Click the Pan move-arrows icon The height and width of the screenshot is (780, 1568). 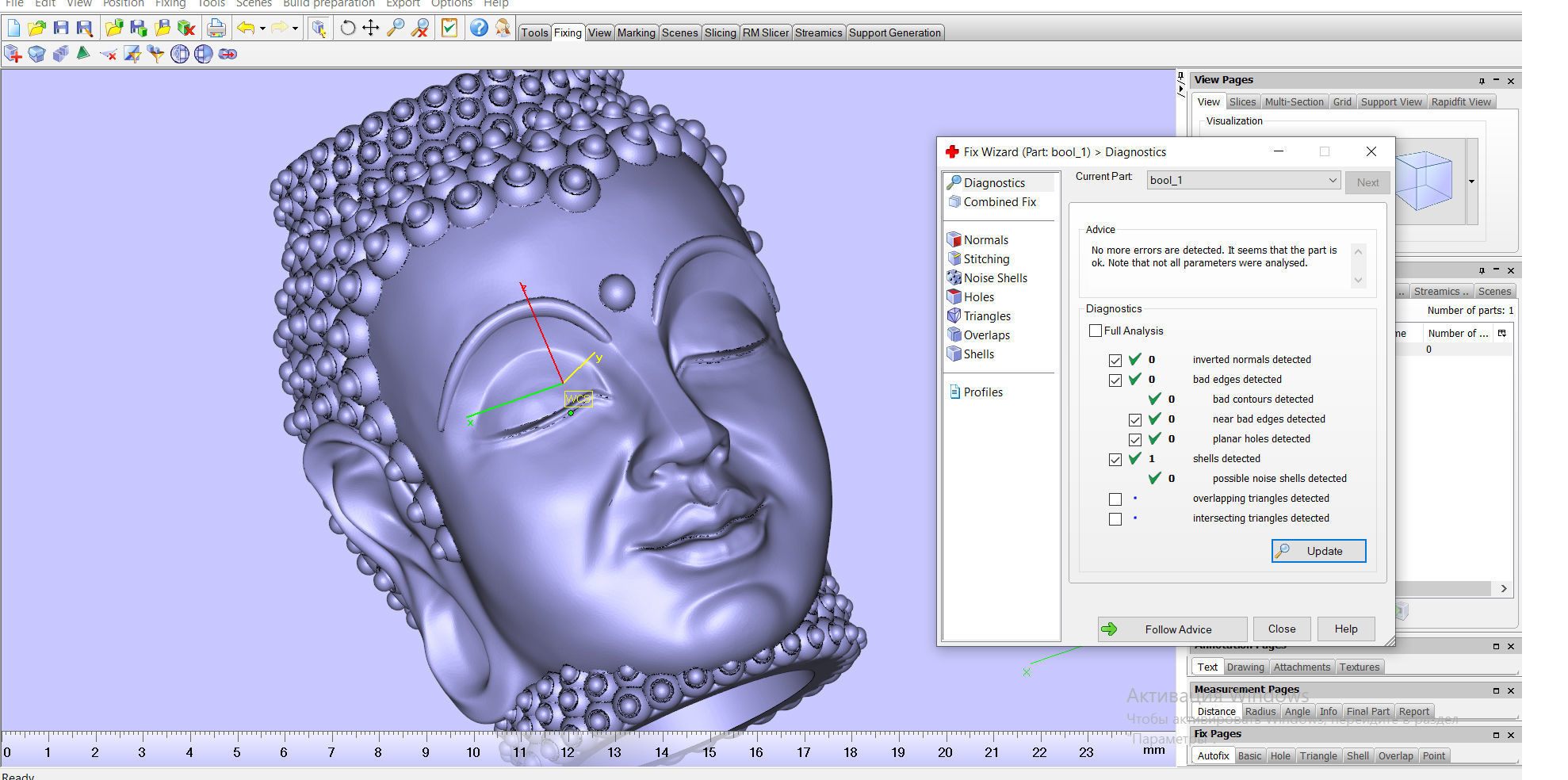pos(370,29)
